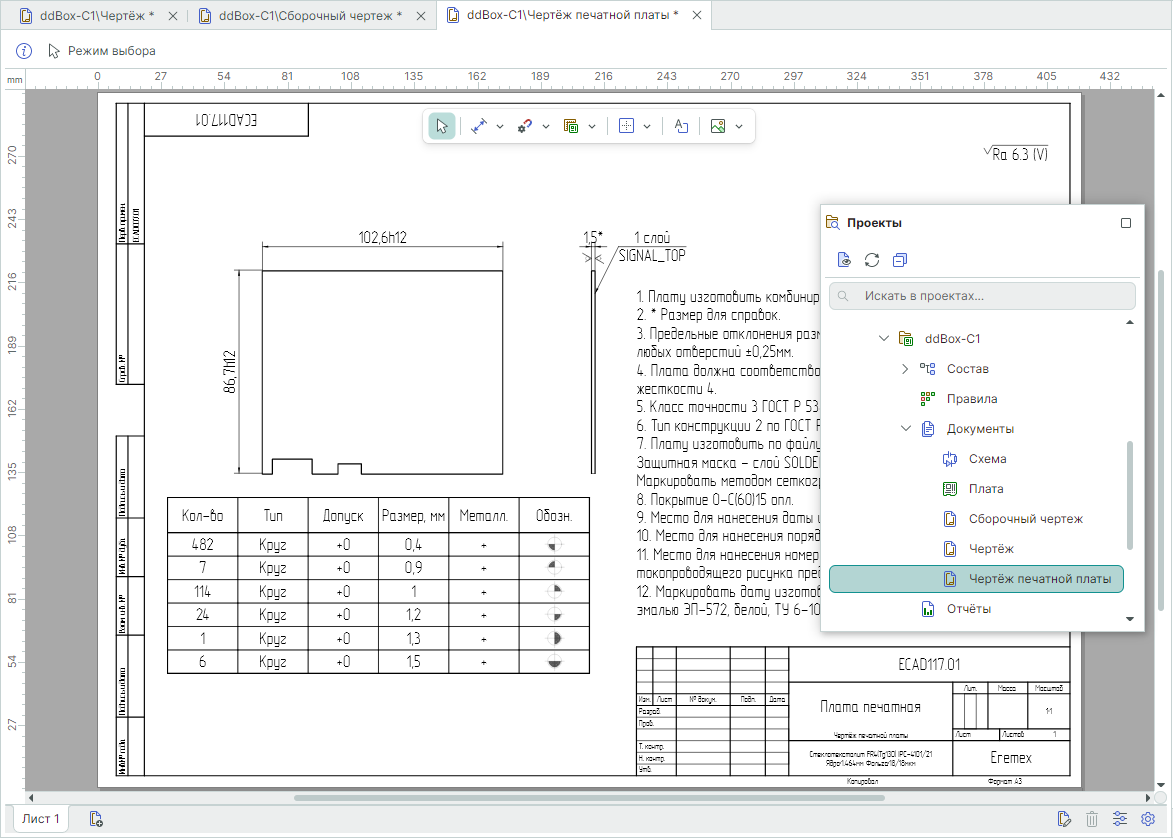Open Плата item in project tree
Image resolution: width=1173 pixels, height=838 pixels.
point(985,489)
